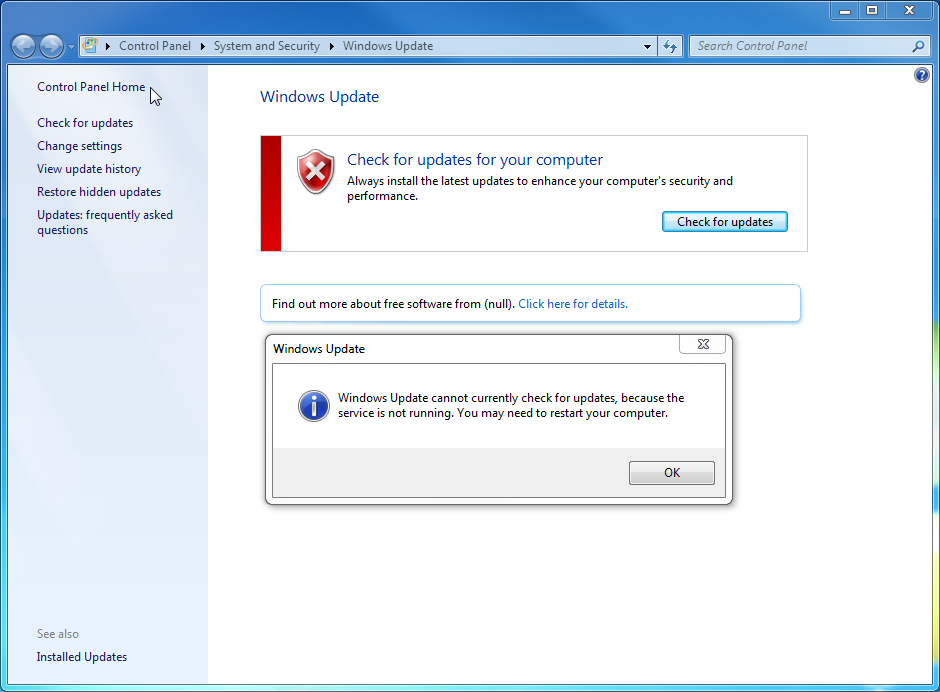Click Check for updates for your computer heading
The width and height of the screenshot is (940, 692).
pos(475,160)
